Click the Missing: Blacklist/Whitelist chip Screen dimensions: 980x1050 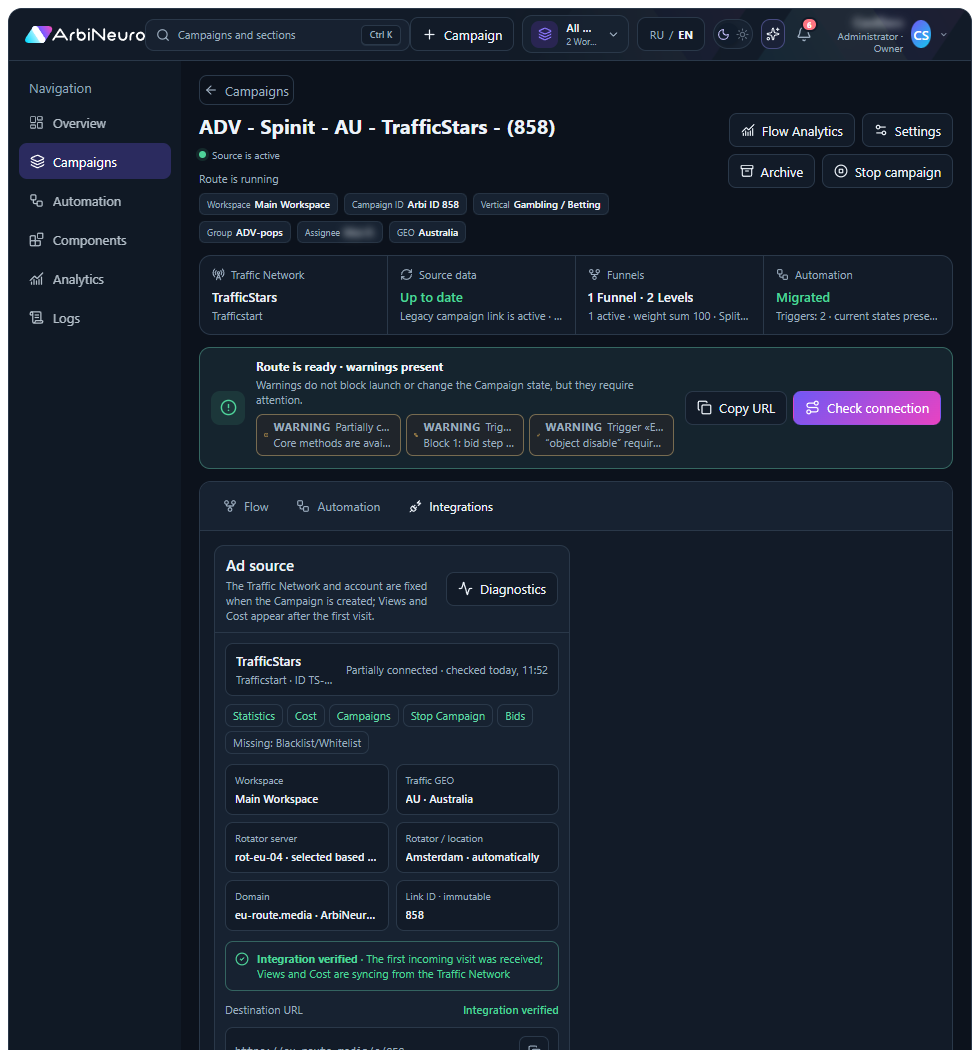(x=297, y=743)
